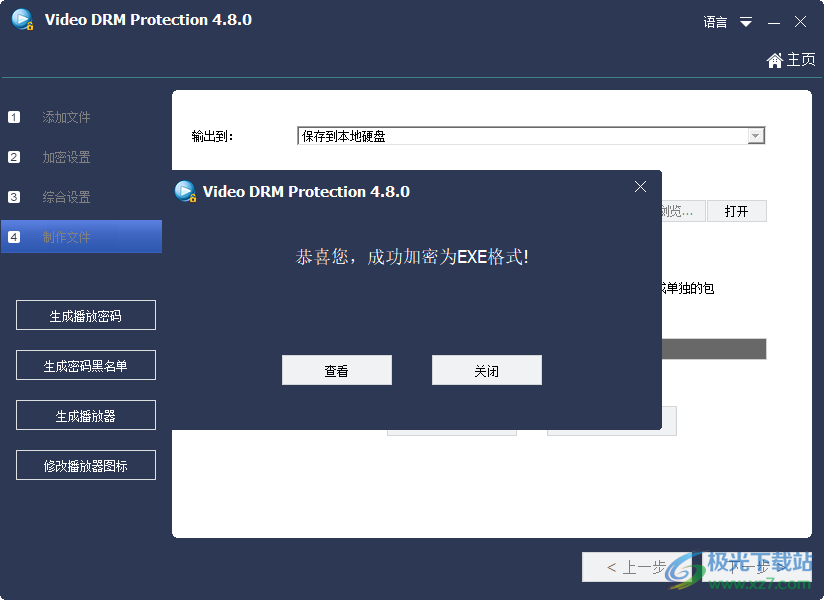Click the number 3 step icon
The height and width of the screenshot is (600, 824).
[14, 197]
